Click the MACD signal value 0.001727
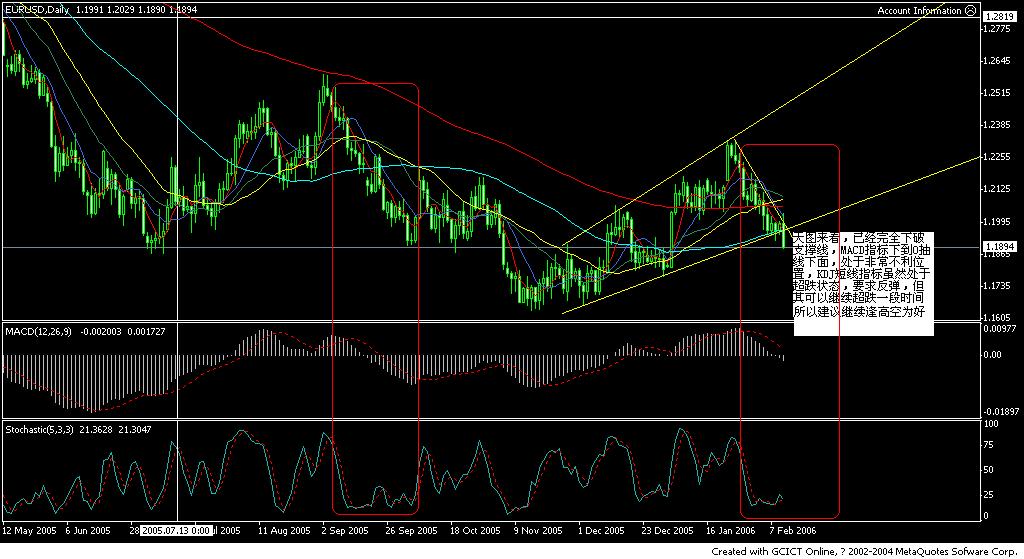The height and width of the screenshot is (559, 1024). coord(146,332)
